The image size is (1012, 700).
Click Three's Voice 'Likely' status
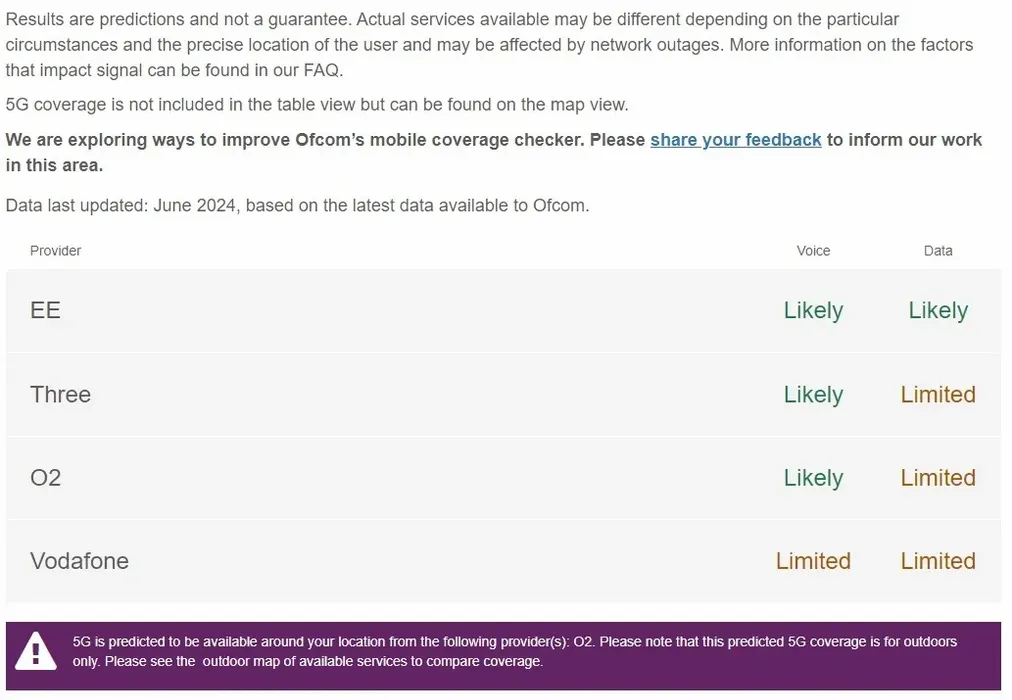813,394
